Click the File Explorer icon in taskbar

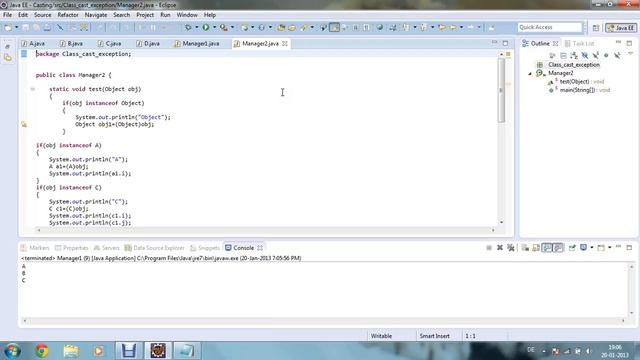71,351
